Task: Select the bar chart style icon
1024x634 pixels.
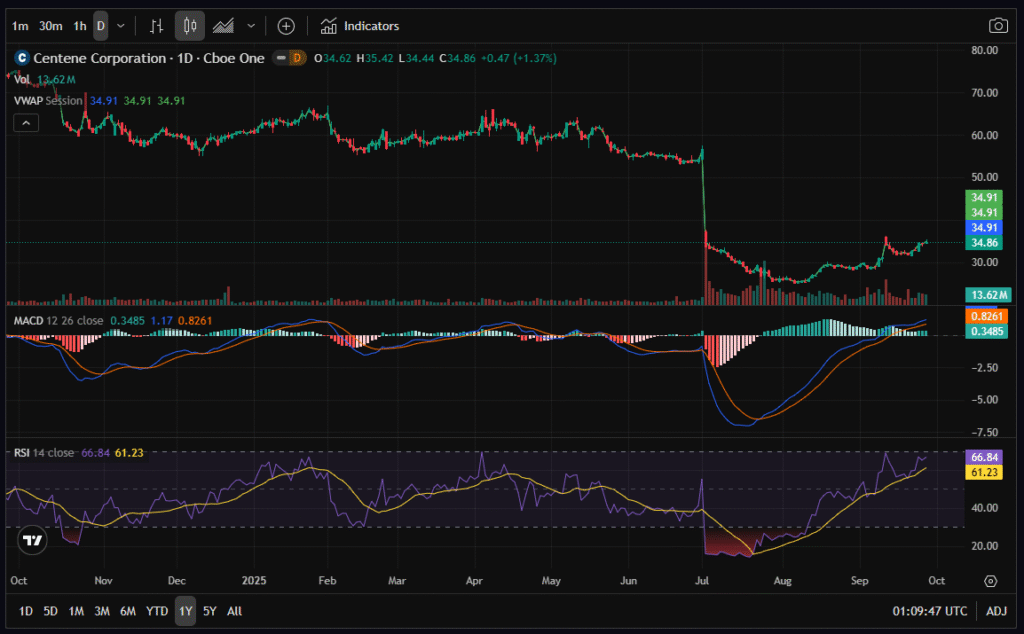Action: click(155, 26)
